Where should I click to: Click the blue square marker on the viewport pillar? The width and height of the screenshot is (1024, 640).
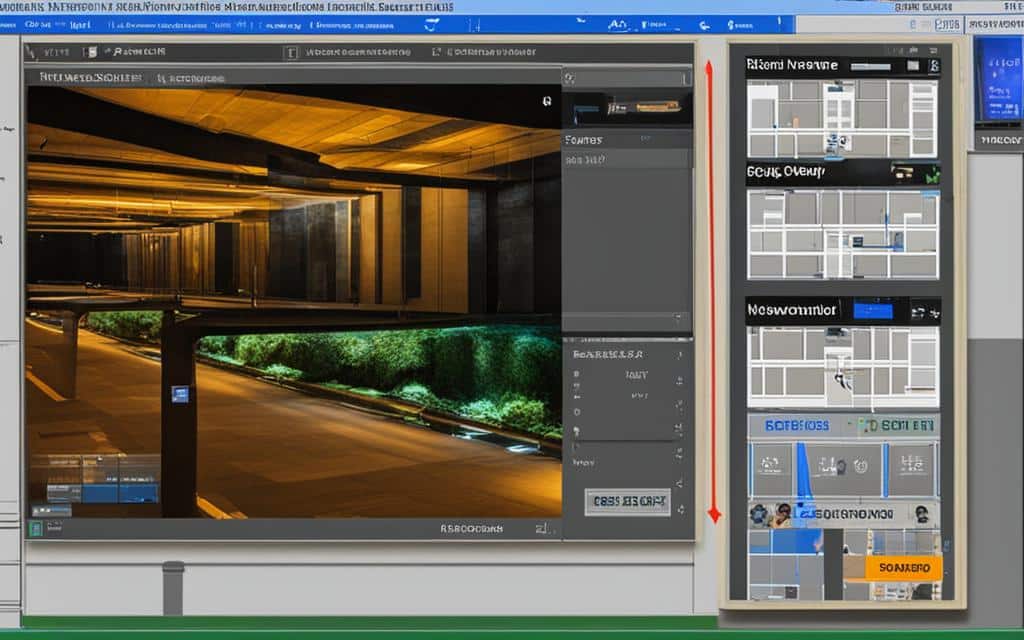tap(180, 394)
